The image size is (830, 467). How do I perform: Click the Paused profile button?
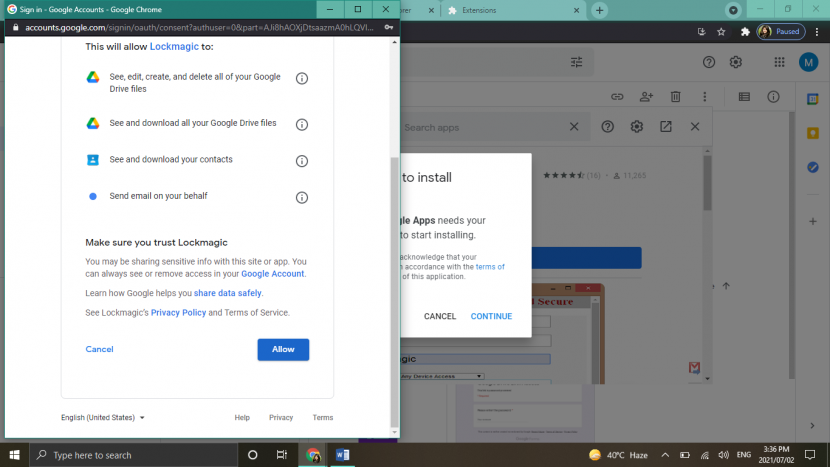781,32
